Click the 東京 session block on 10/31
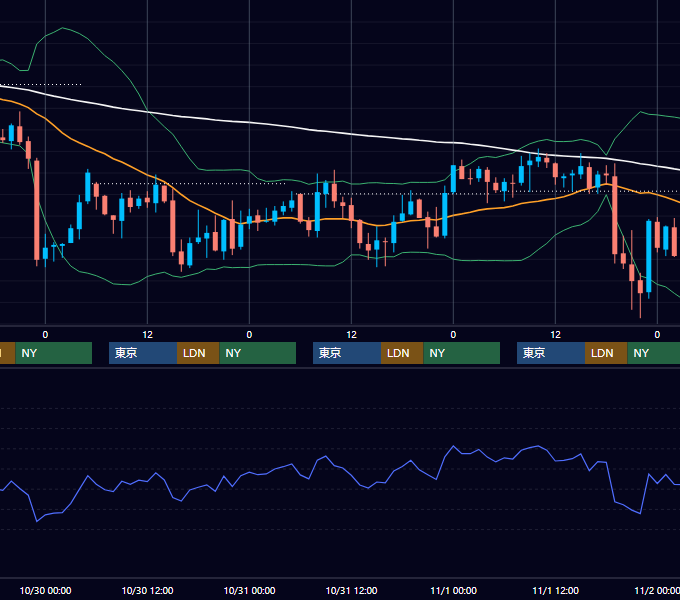Viewport: 680px width, 600px height. pos(347,353)
